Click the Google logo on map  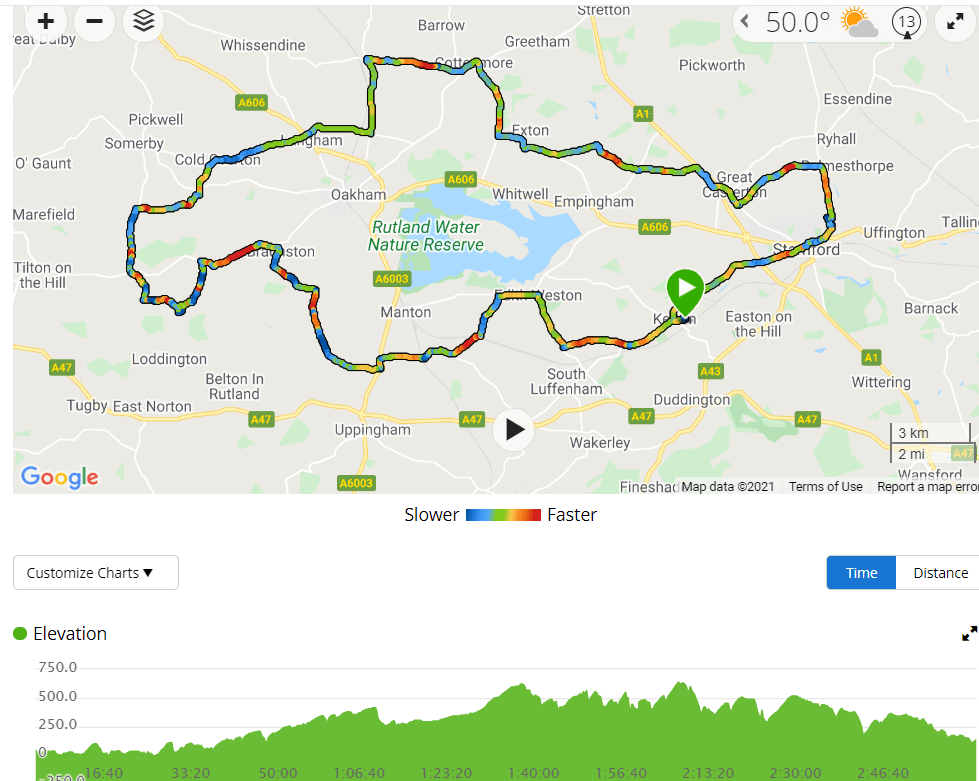click(60, 477)
